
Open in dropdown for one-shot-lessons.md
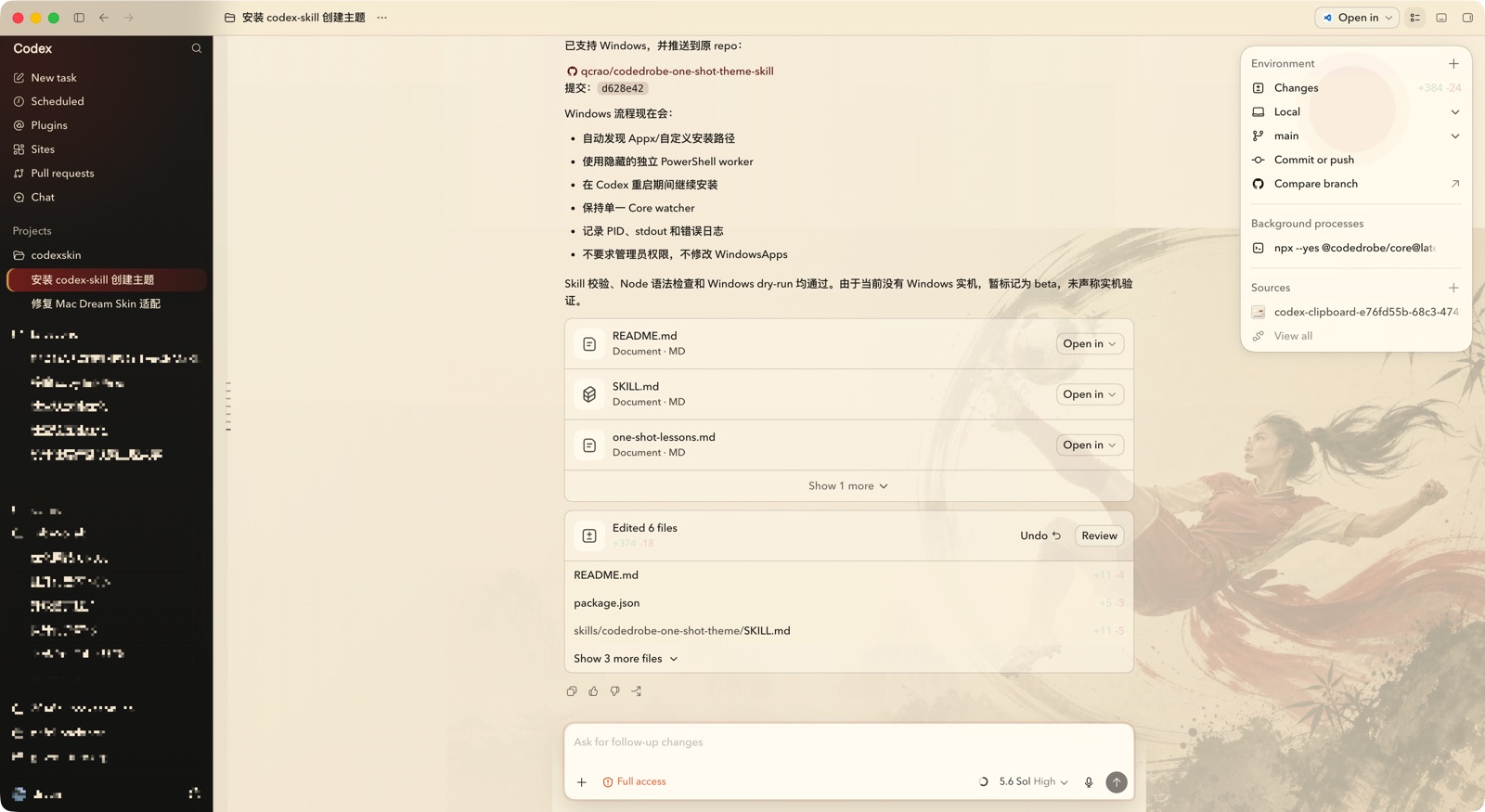[x=1090, y=445]
